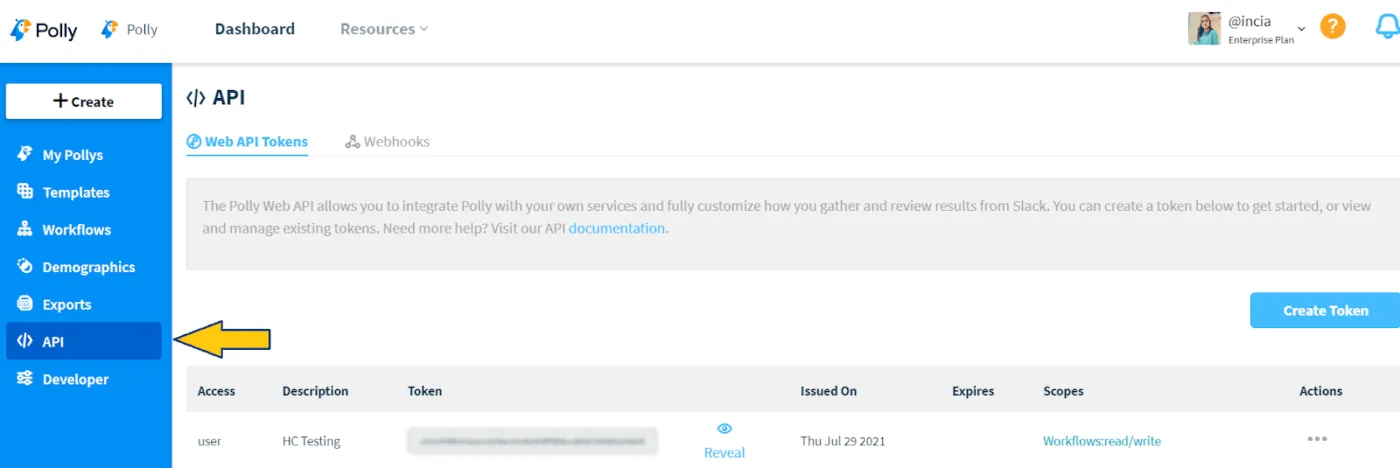Open the help question mark icon
The height and width of the screenshot is (468, 1400).
1332,27
